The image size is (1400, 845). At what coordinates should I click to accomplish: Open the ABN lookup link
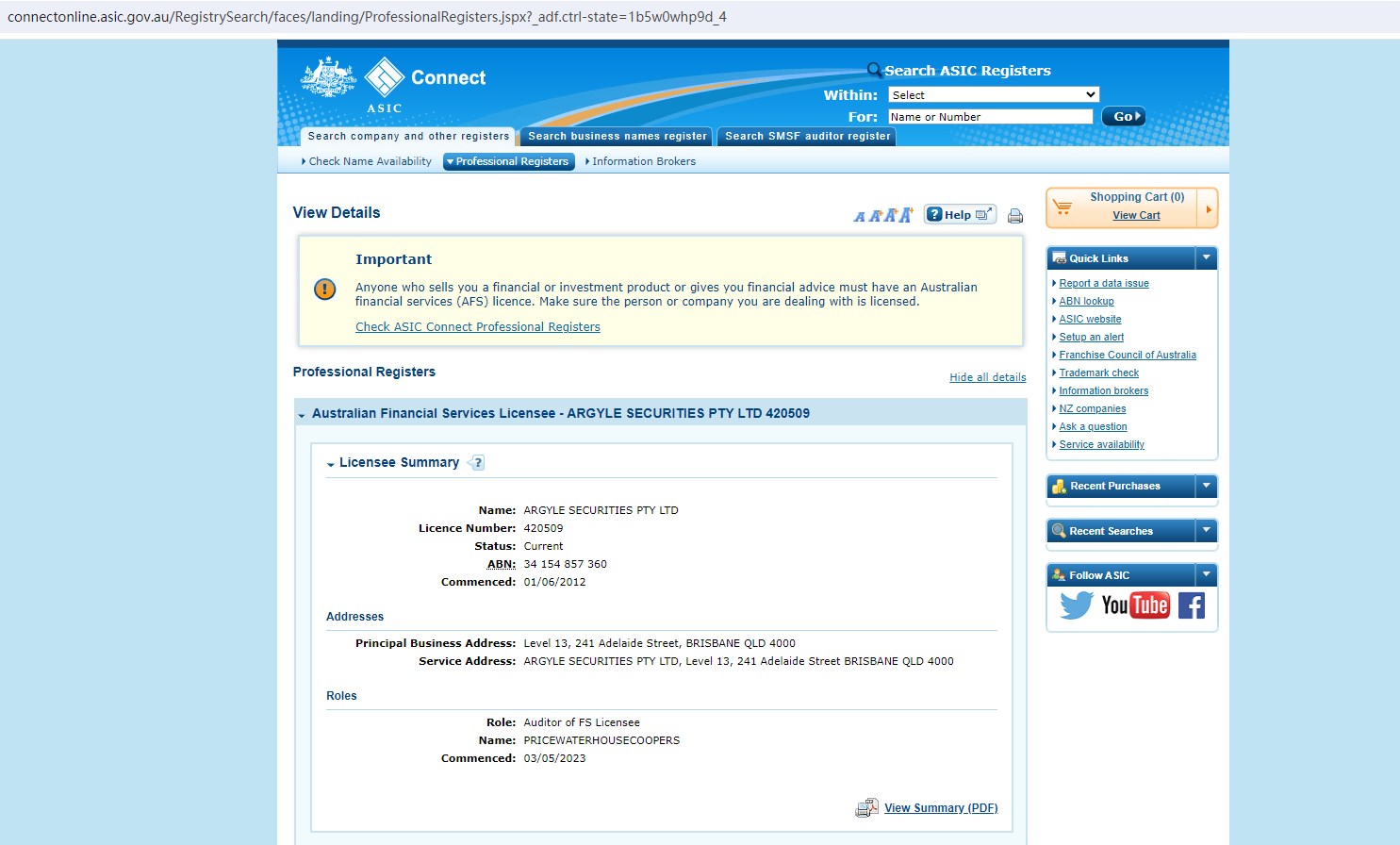[1086, 301]
